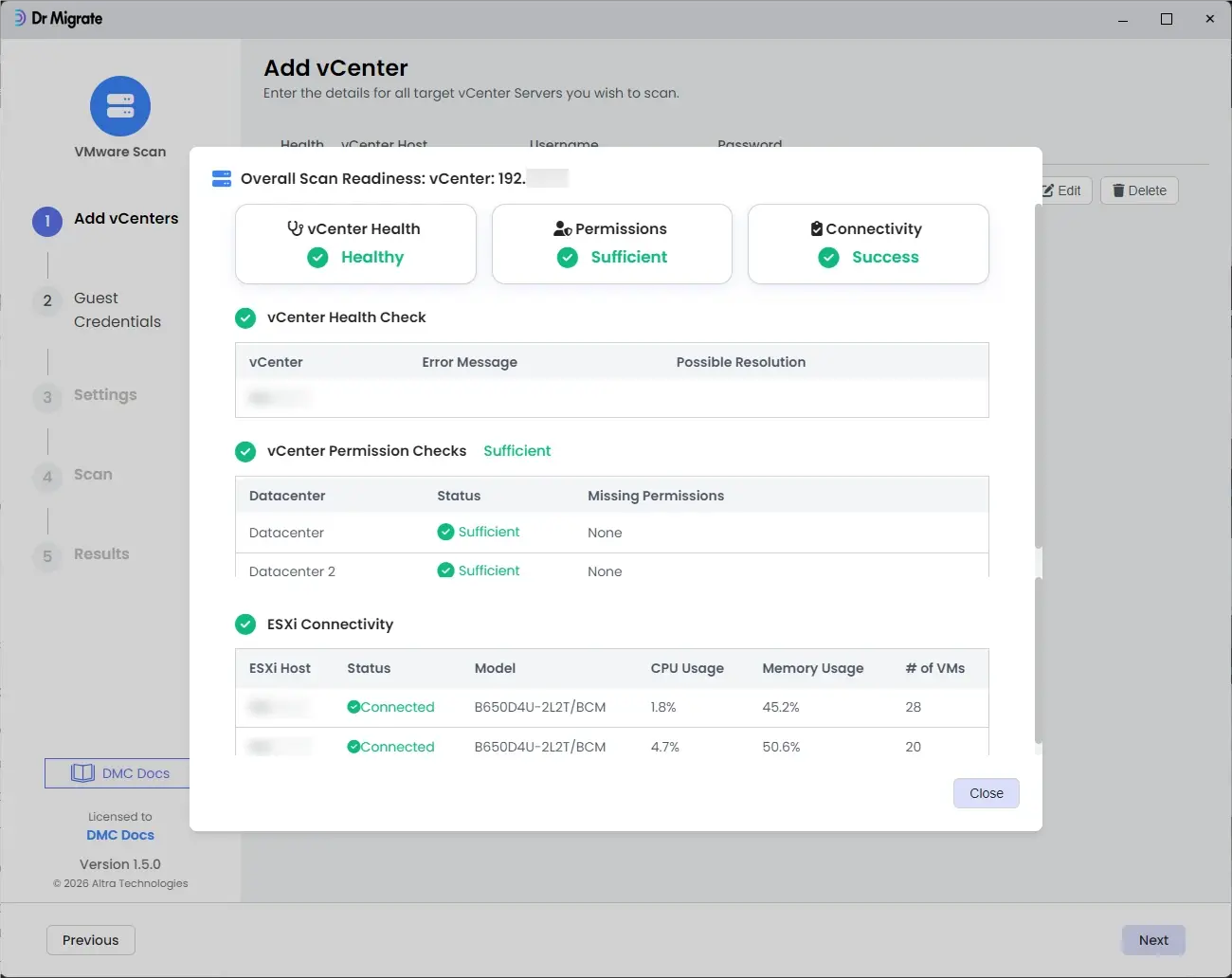Click the Delete button

tap(1139, 190)
